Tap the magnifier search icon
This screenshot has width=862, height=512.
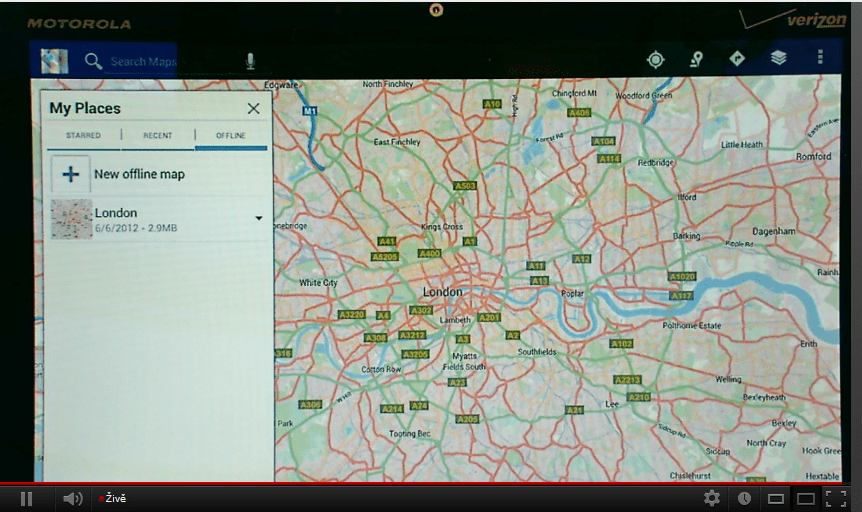point(93,61)
